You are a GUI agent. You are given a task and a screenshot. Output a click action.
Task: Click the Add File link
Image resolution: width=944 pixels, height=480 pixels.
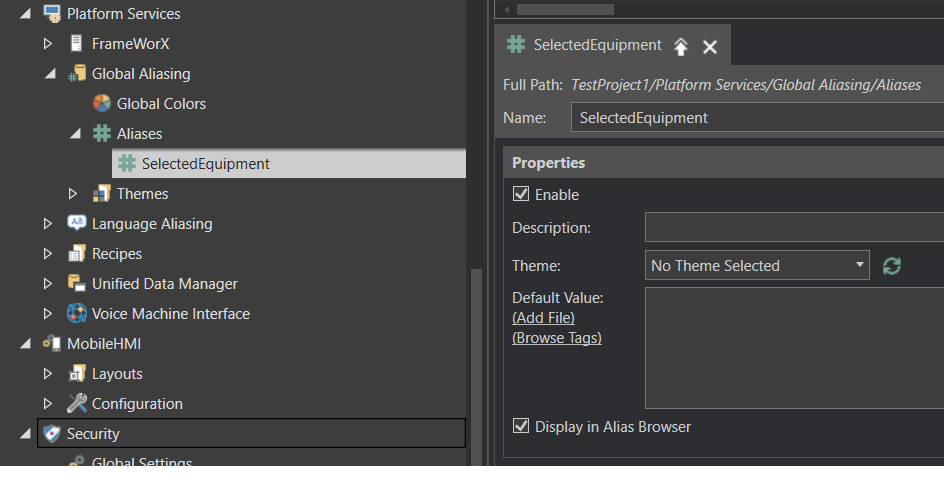[543, 318]
